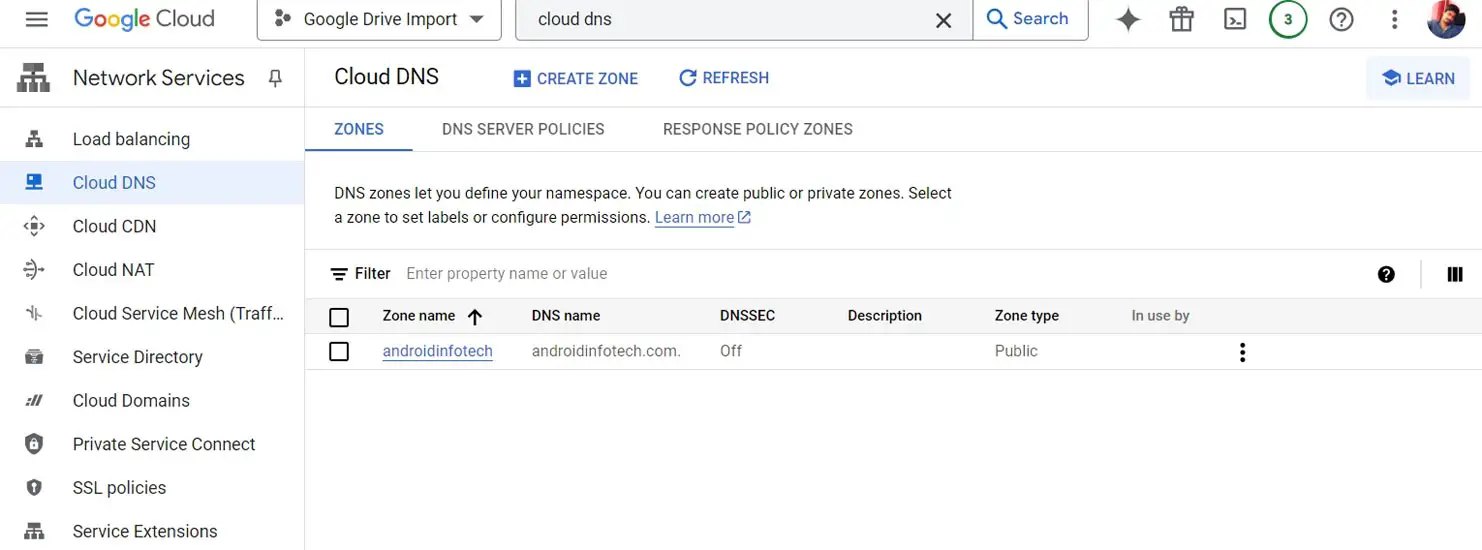
Task: Click the Google Cloud logo
Action: [x=144, y=19]
